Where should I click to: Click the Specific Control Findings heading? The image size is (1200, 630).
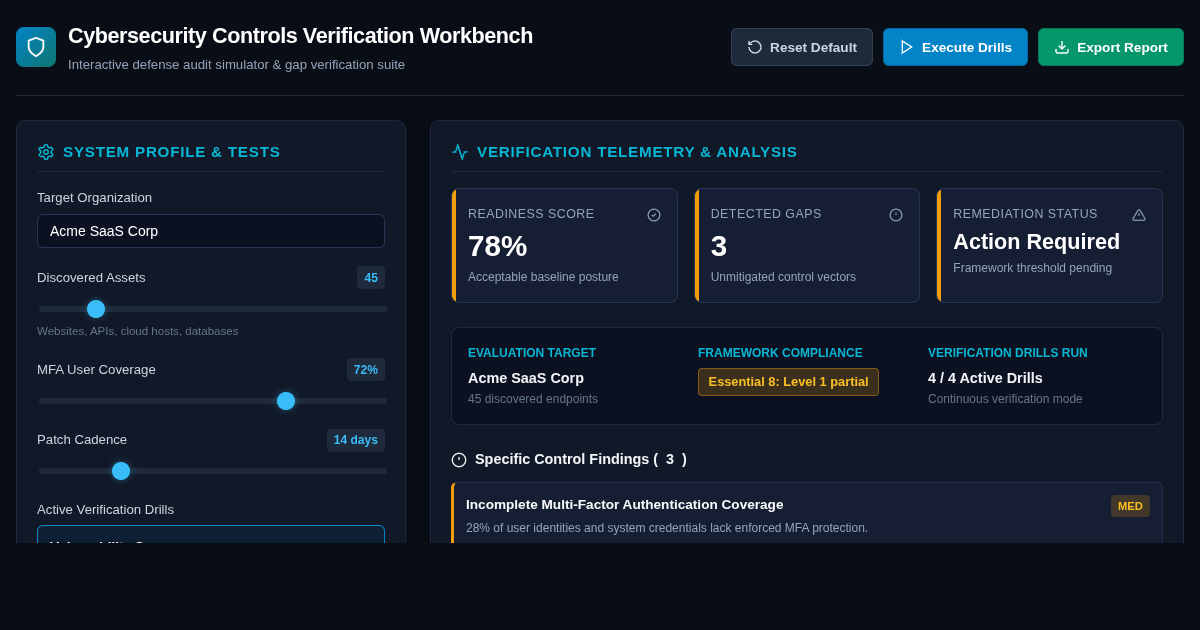[581, 459]
